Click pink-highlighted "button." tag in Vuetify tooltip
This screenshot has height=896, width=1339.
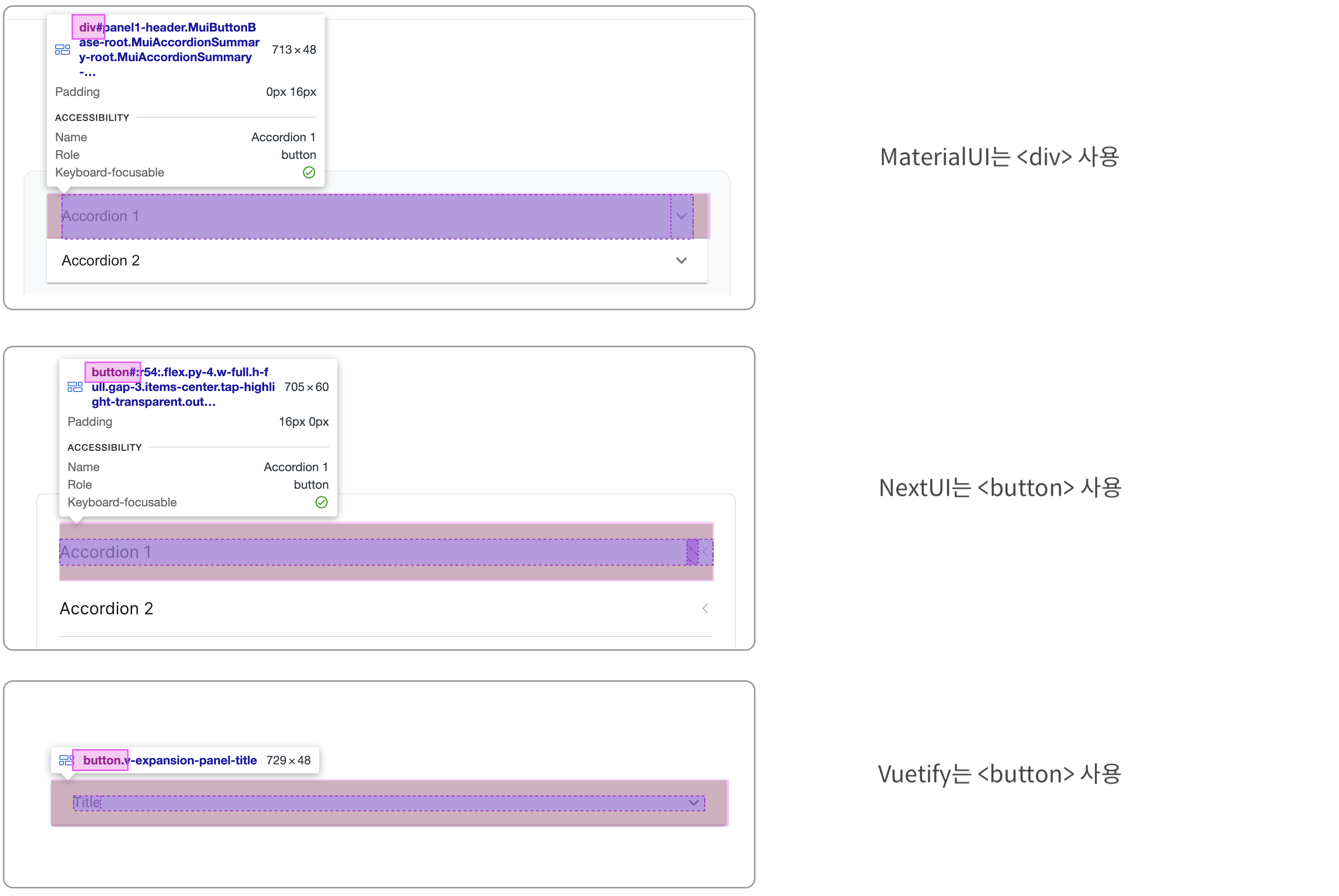coord(101,761)
